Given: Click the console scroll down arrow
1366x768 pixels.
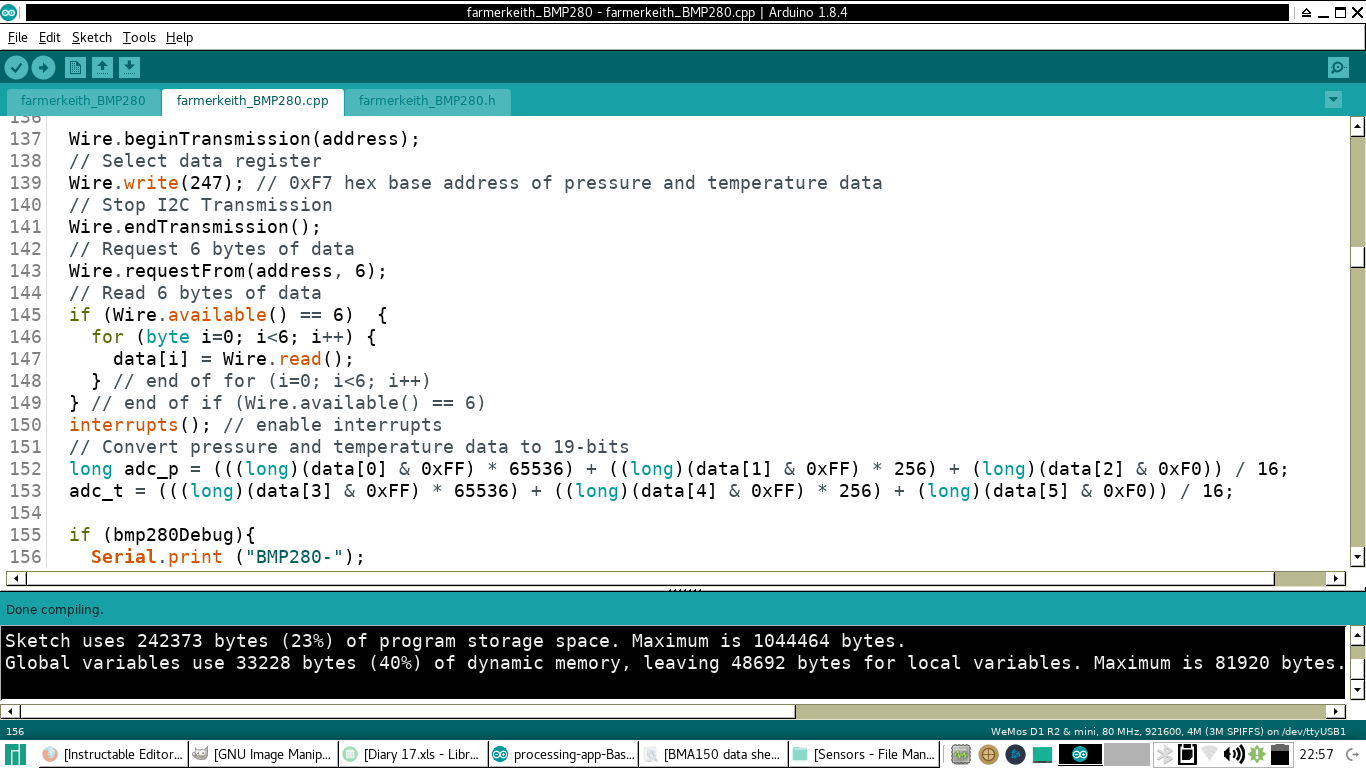Looking at the screenshot, I should point(1357,690).
